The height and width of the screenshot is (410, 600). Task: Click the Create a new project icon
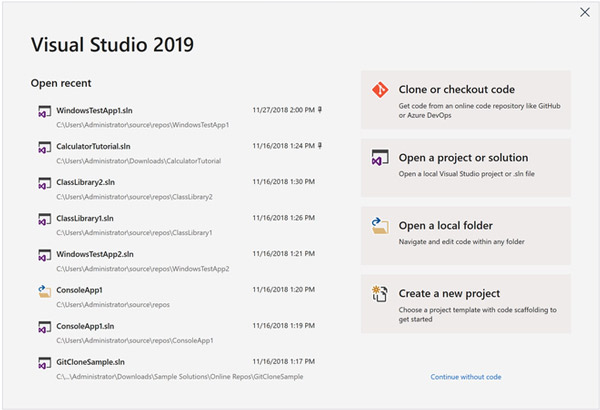coord(380,295)
